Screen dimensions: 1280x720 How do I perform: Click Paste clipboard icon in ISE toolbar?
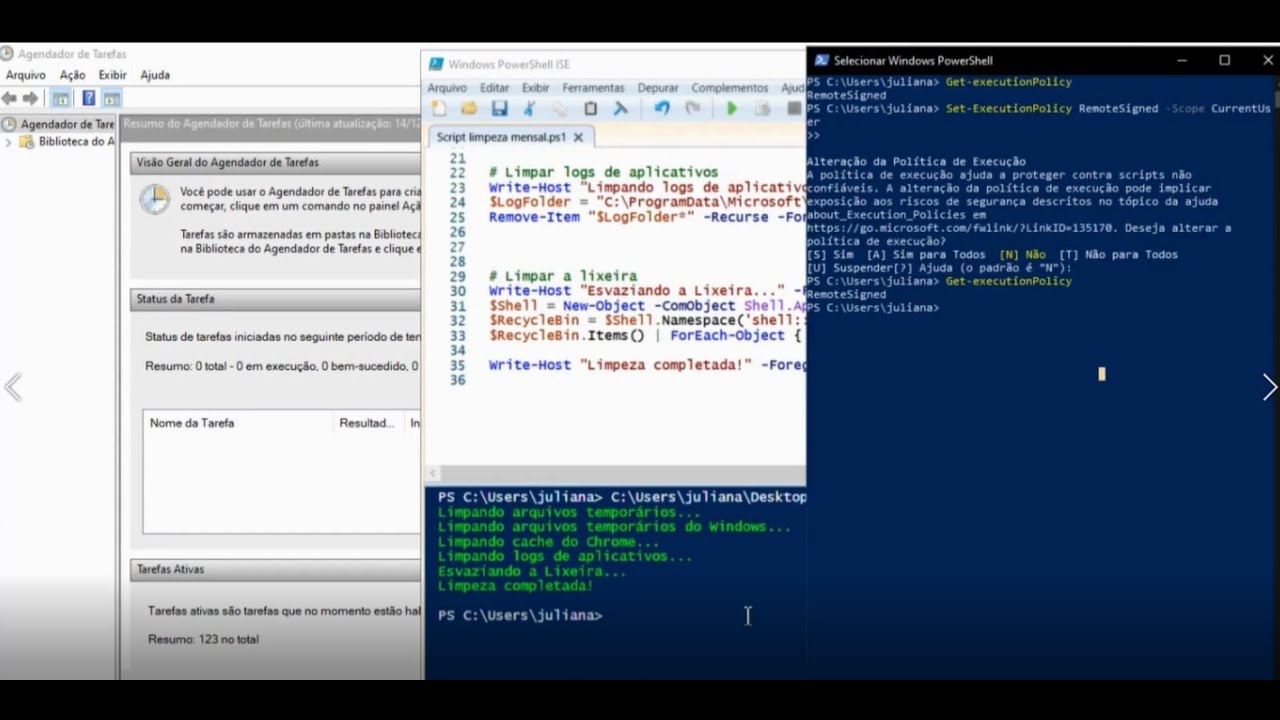pyautogui.click(x=590, y=108)
